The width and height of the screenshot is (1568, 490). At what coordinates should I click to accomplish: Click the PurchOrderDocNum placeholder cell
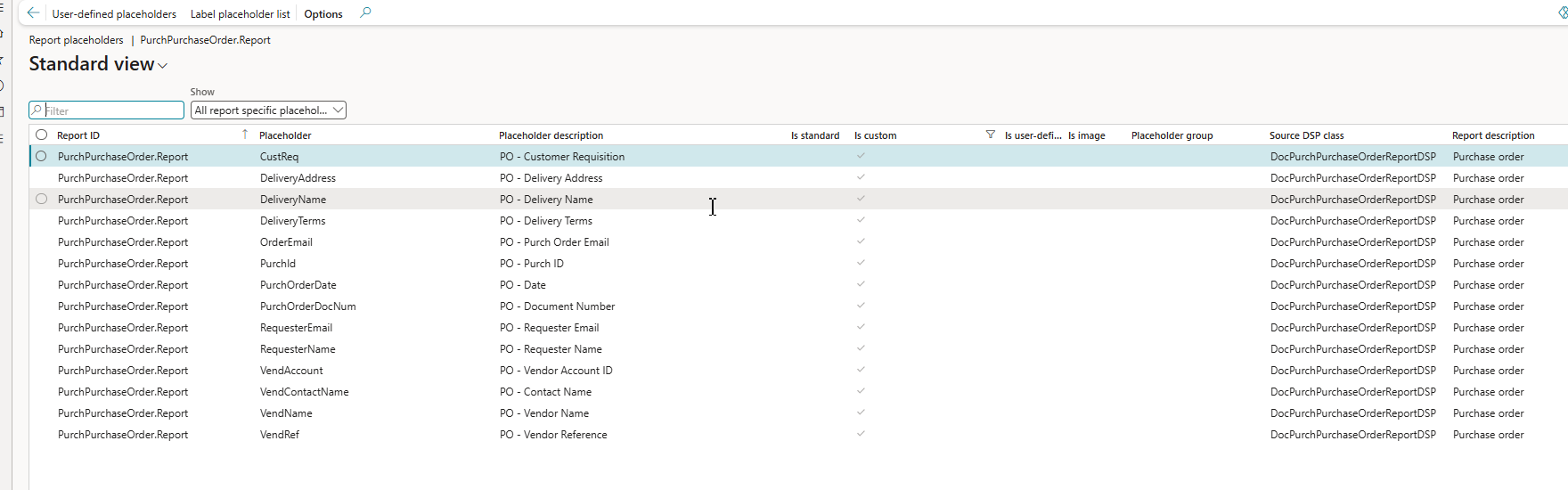[307, 306]
